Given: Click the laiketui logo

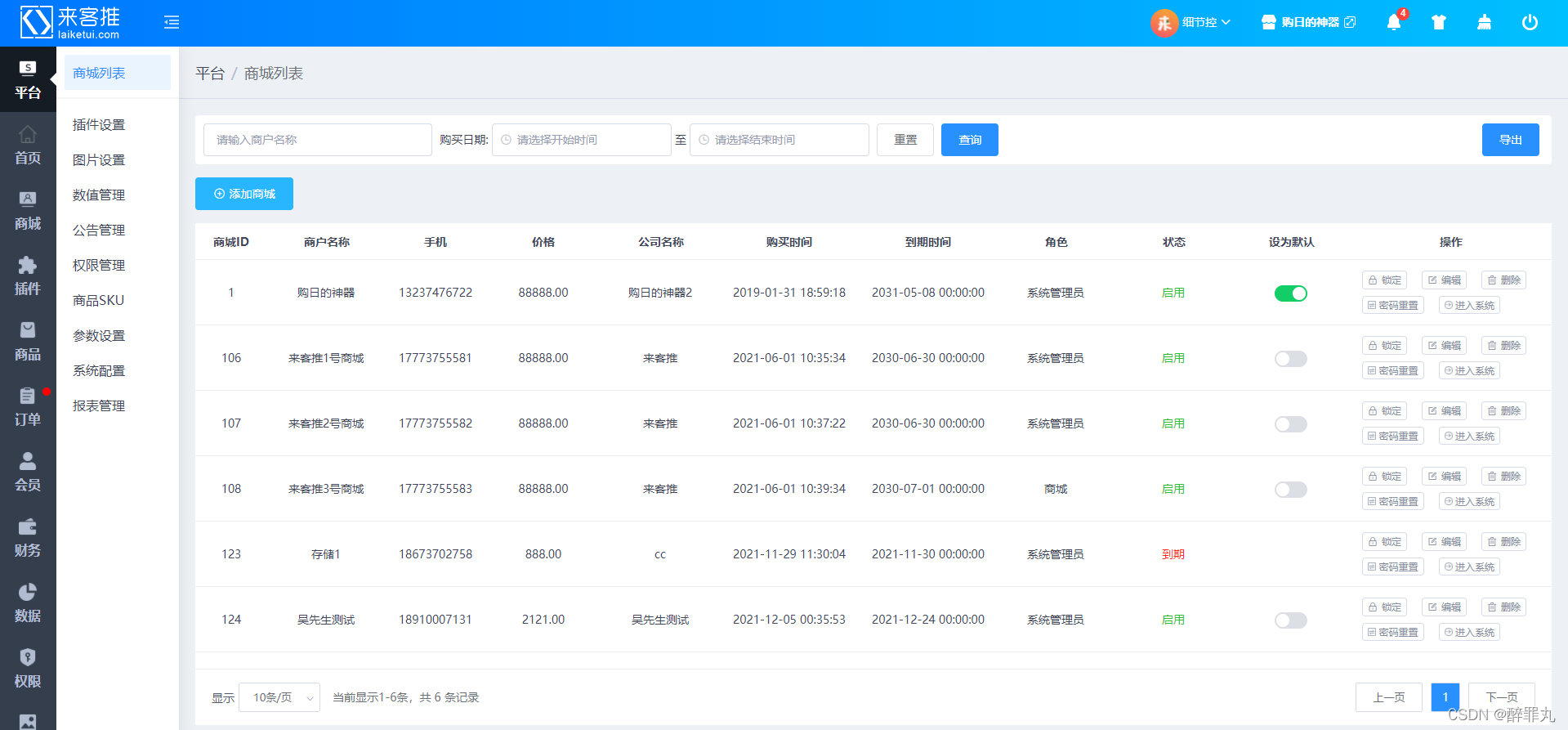Looking at the screenshot, I should [70, 22].
